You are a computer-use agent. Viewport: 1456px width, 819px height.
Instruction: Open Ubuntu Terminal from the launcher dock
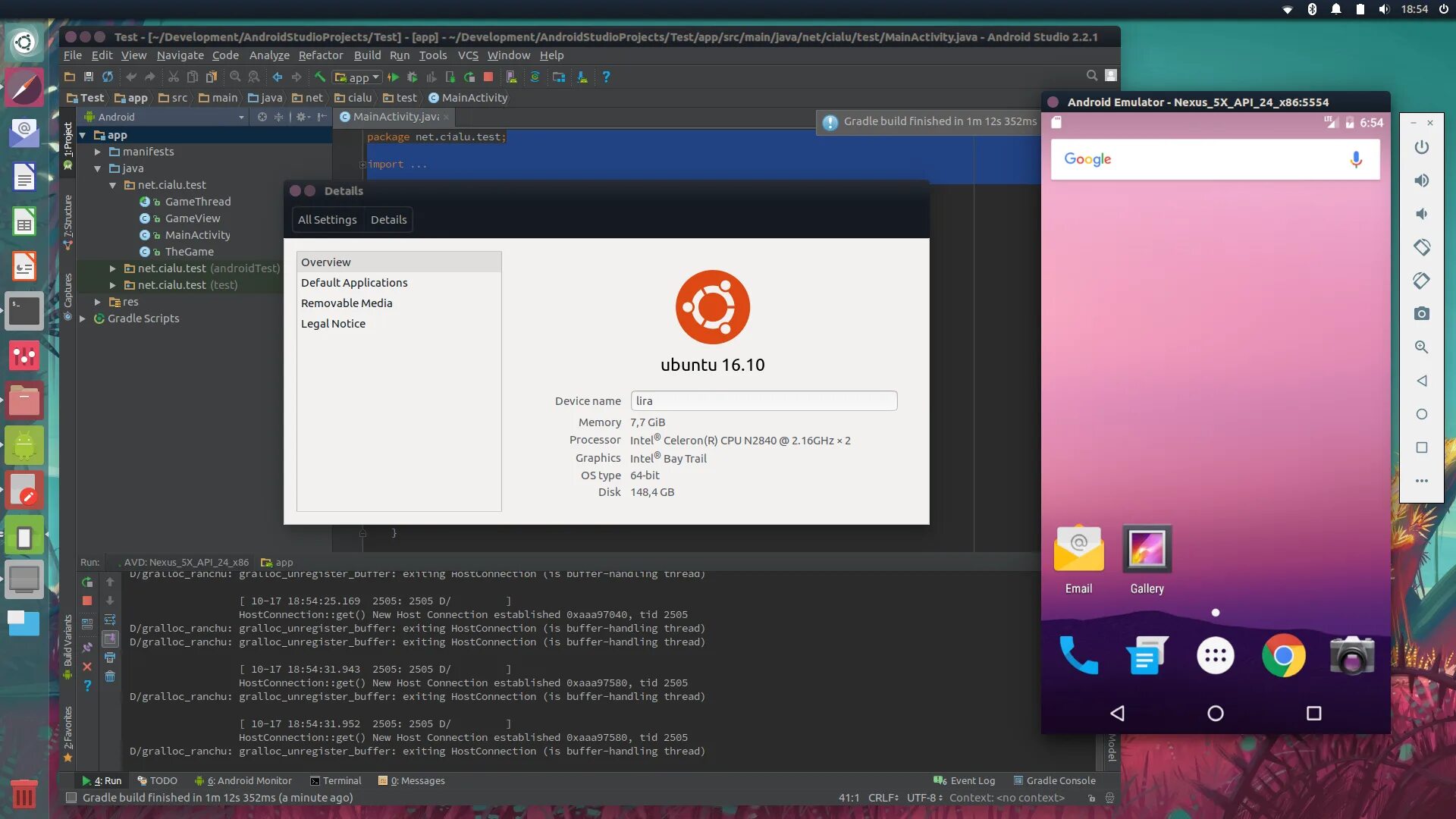point(24,312)
